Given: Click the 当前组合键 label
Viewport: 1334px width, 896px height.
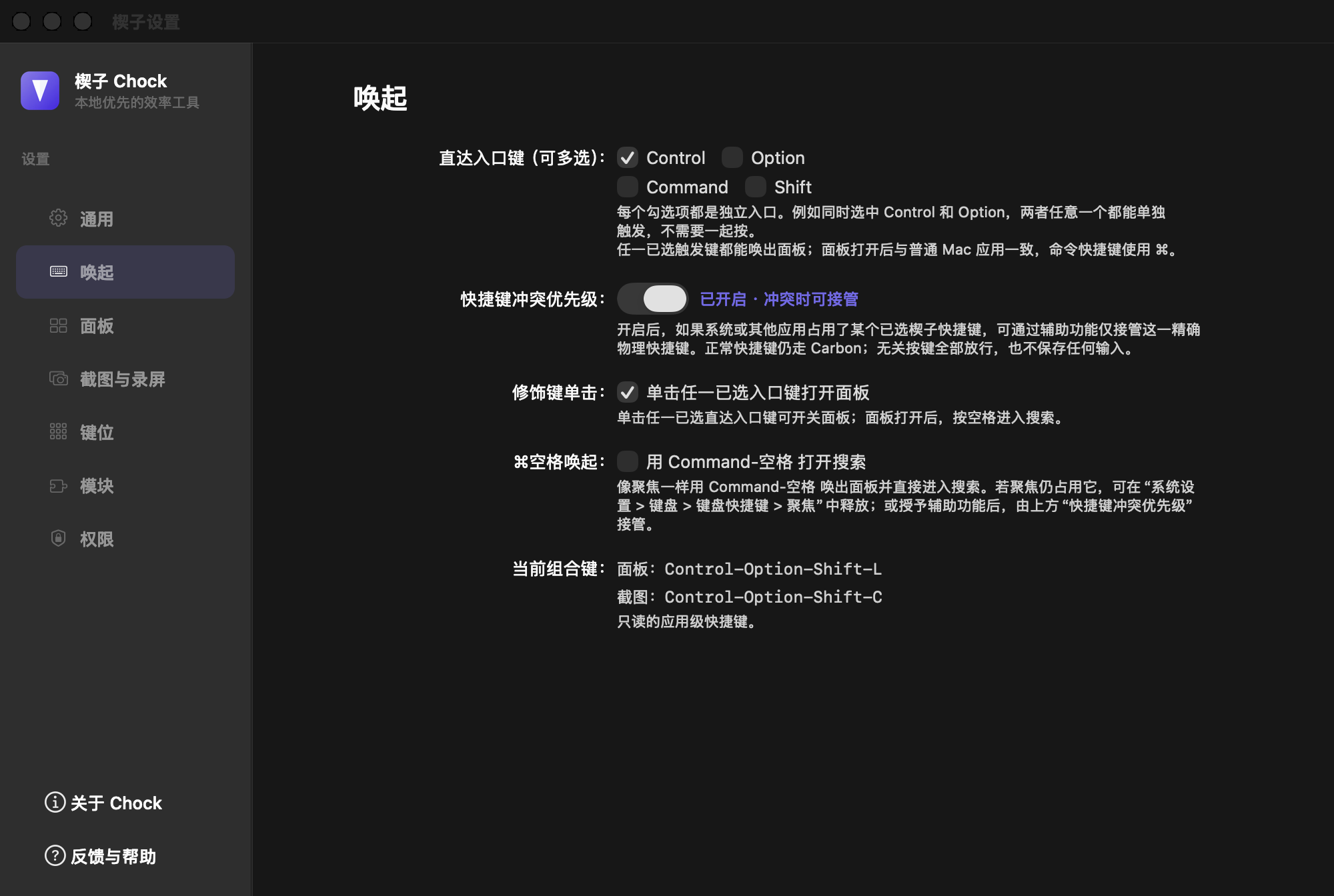Looking at the screenshot, I should [559, 569].
